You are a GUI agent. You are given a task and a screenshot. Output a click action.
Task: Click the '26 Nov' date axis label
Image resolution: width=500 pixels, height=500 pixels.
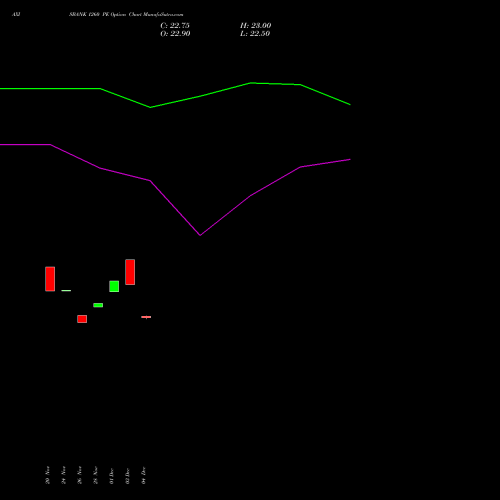point(80,475)
